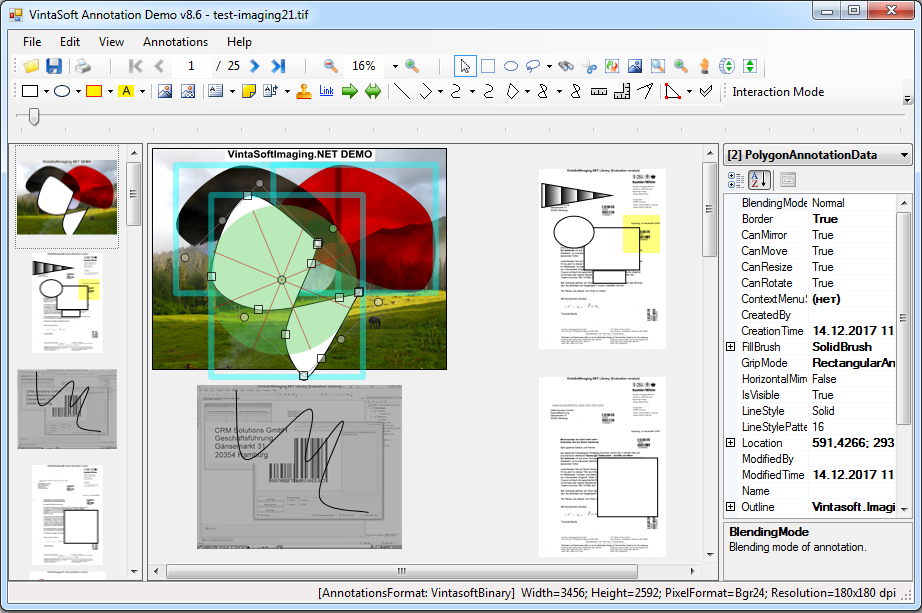
Task: Add a yellow text highlight annotation
Action: click(126, 91)
